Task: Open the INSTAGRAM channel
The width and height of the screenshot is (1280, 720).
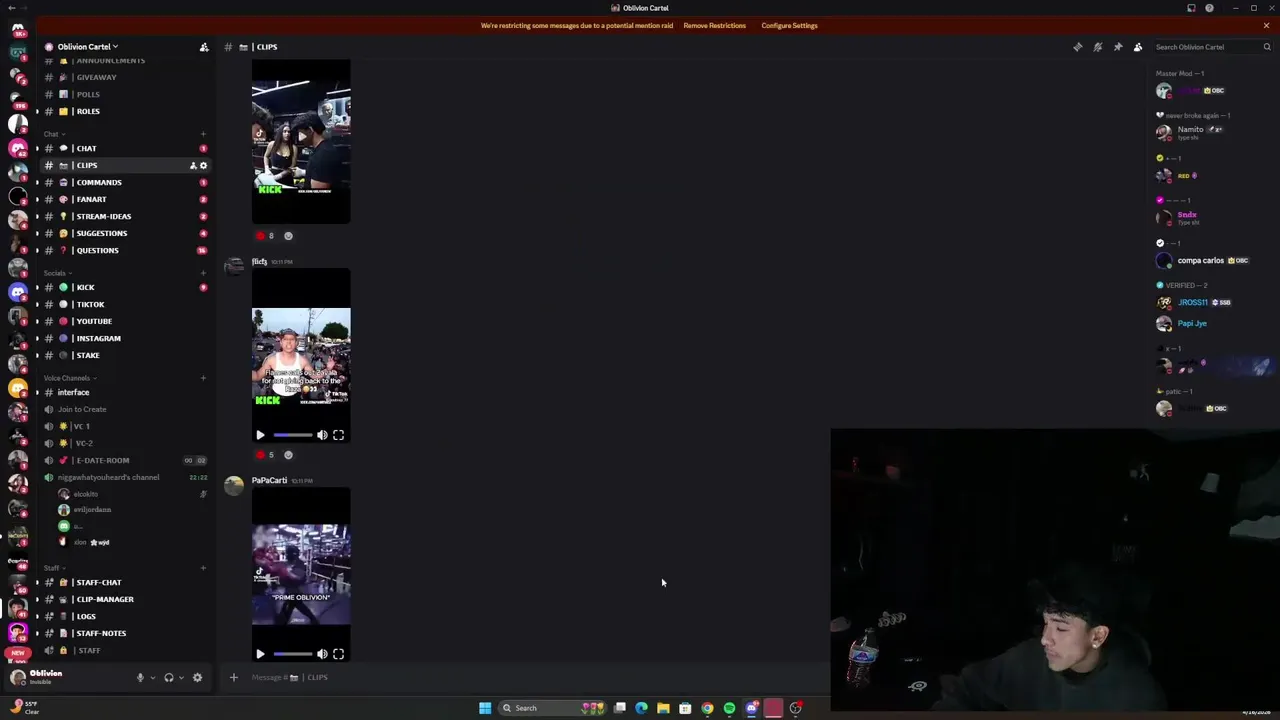Action: [125, 338]
